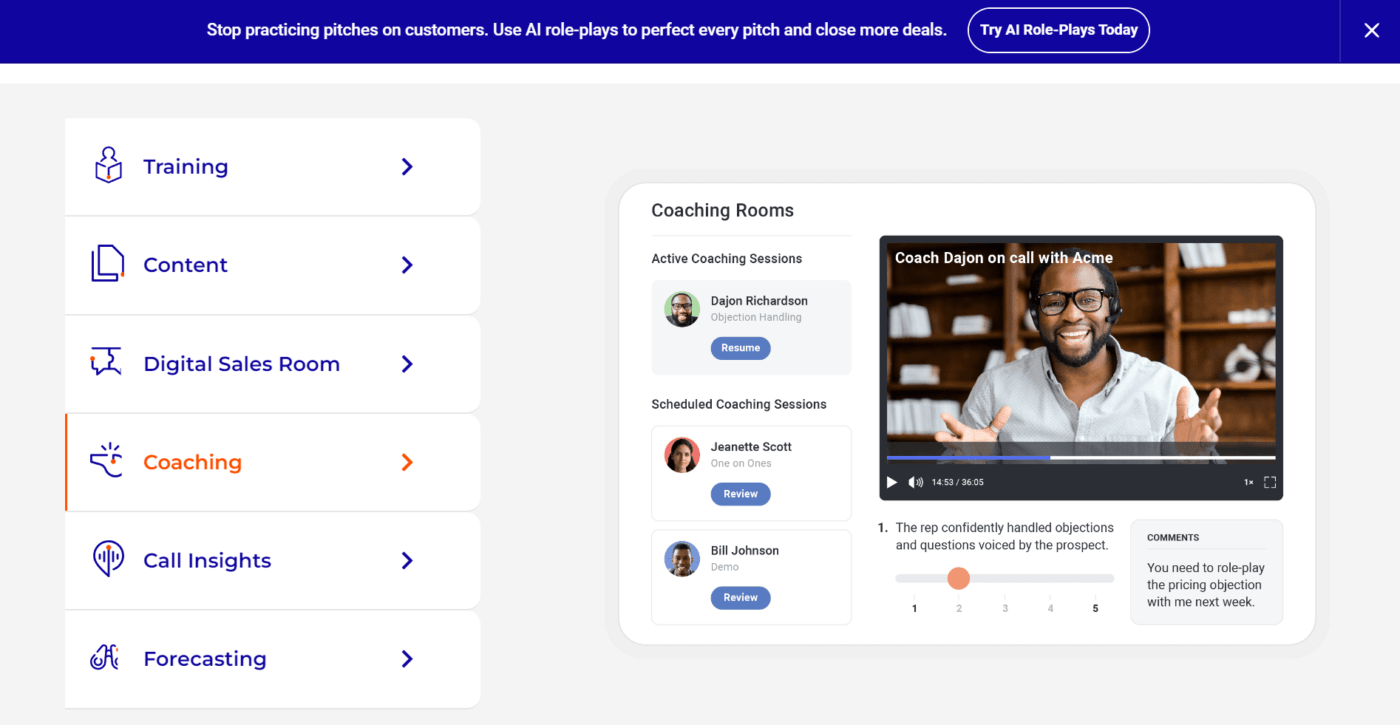Expand the Call Insights chevron
This screenshot has width=1400, height=725.
coord(407,561)
